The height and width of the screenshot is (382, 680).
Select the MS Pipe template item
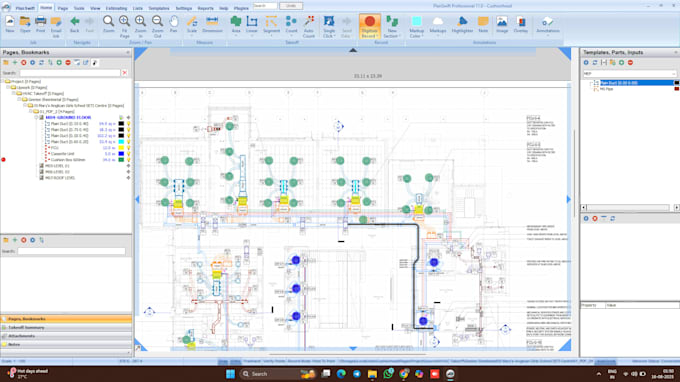coord(606,89)
